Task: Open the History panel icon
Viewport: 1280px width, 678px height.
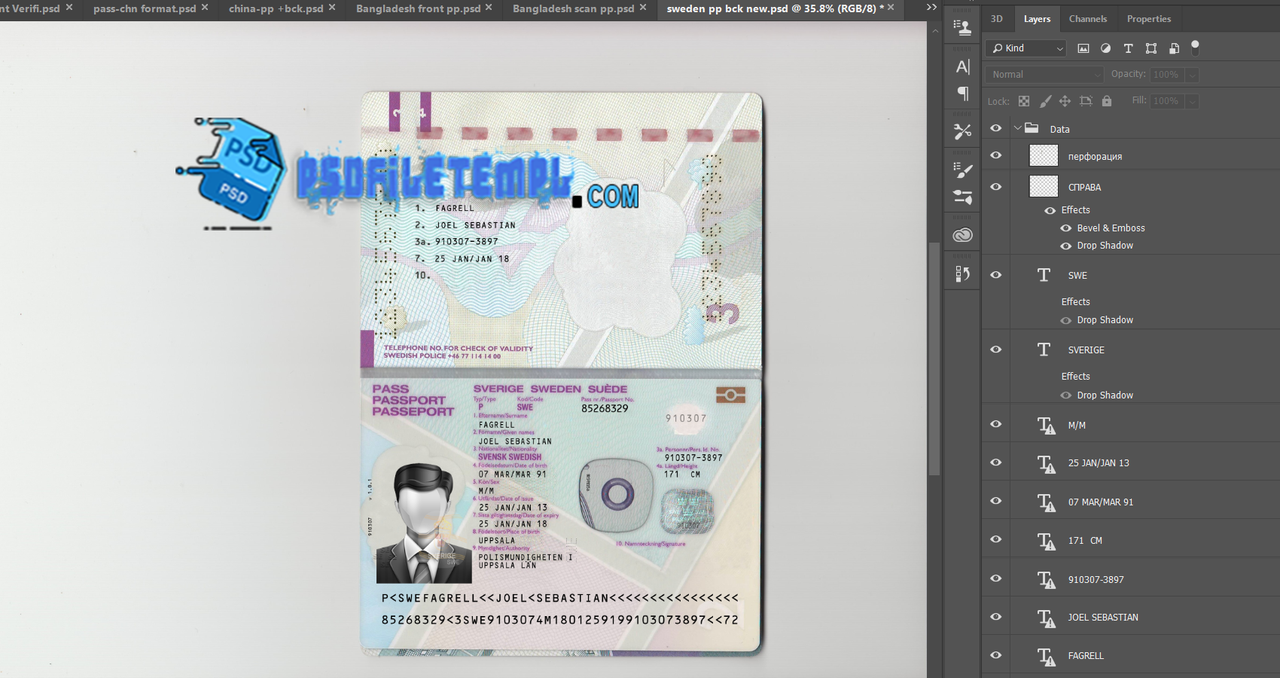Action: pyautogui.click(x=963, y=273)
